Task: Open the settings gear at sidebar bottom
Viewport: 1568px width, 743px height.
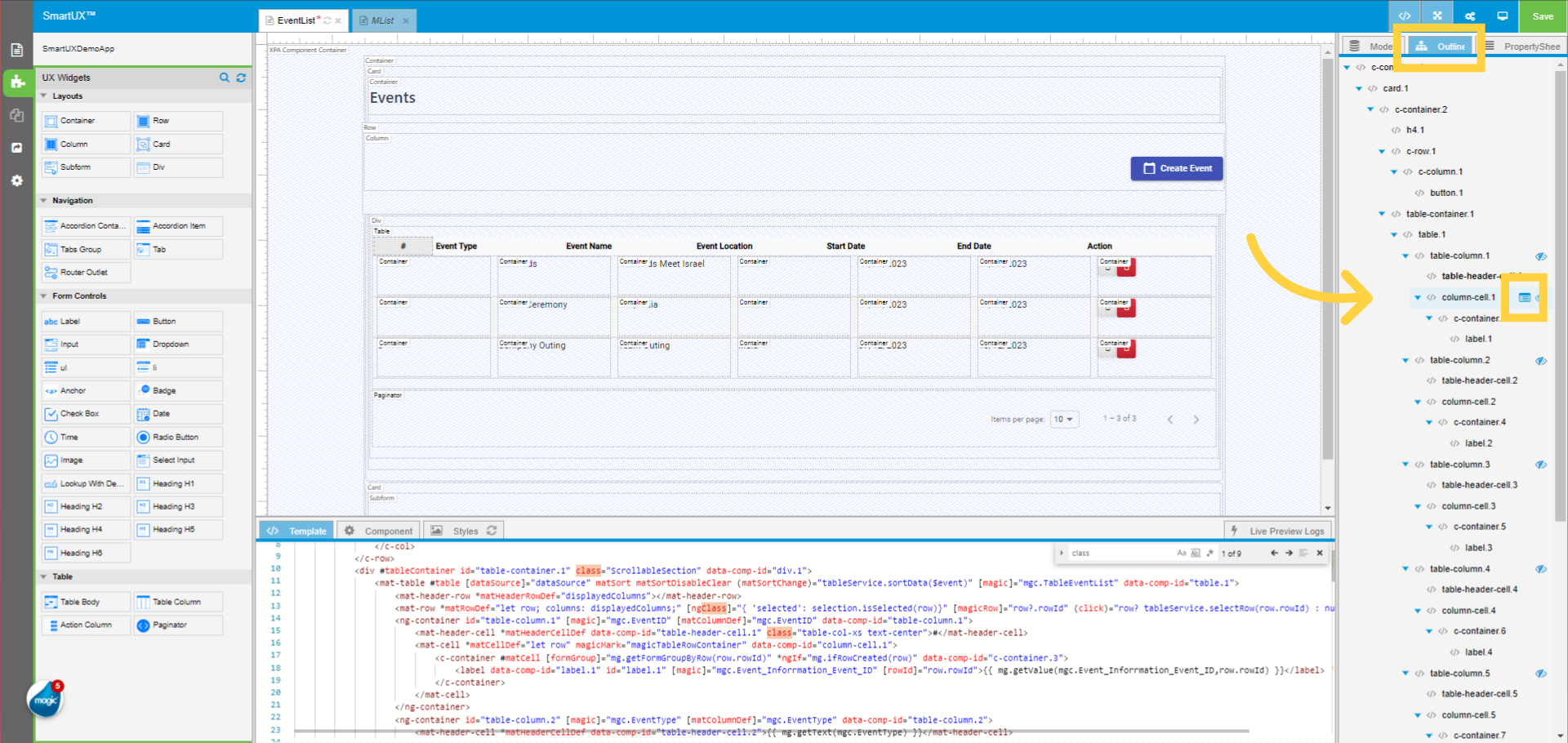Action: pyautogui.click(x=17, y=180)
